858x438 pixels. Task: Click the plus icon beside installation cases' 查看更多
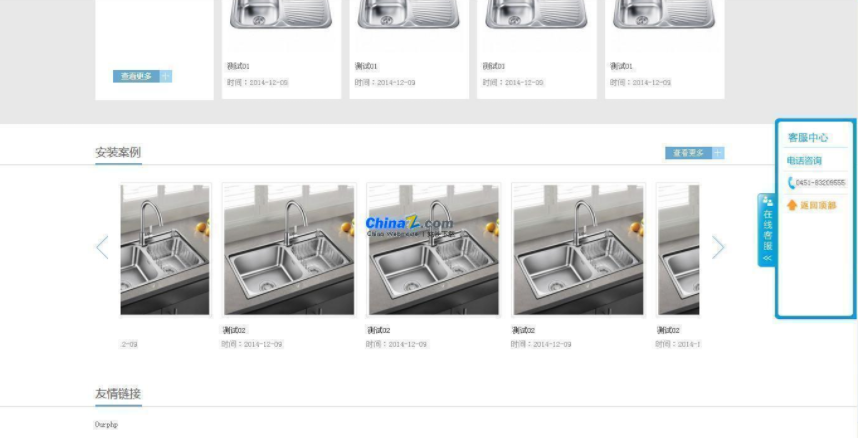(x=718, y=153)
